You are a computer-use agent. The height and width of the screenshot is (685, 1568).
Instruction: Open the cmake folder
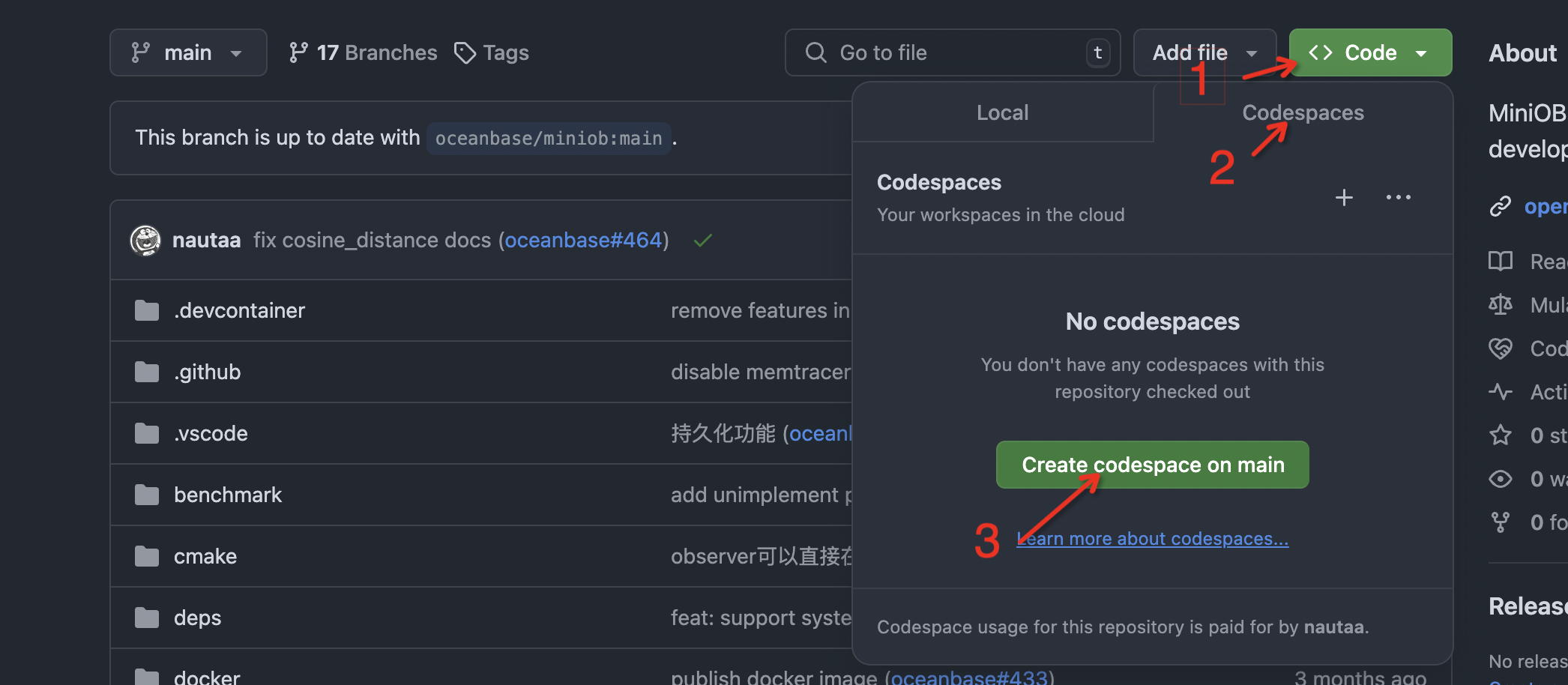click(205, 556)
